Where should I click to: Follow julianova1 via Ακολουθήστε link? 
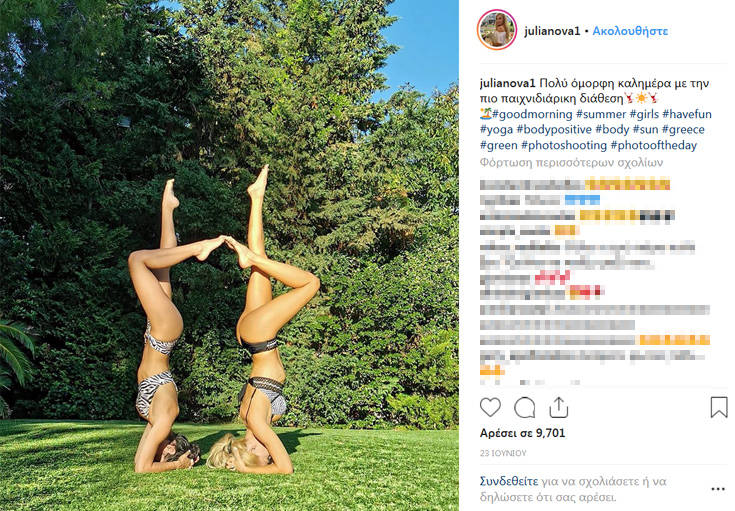click(630, 31)
